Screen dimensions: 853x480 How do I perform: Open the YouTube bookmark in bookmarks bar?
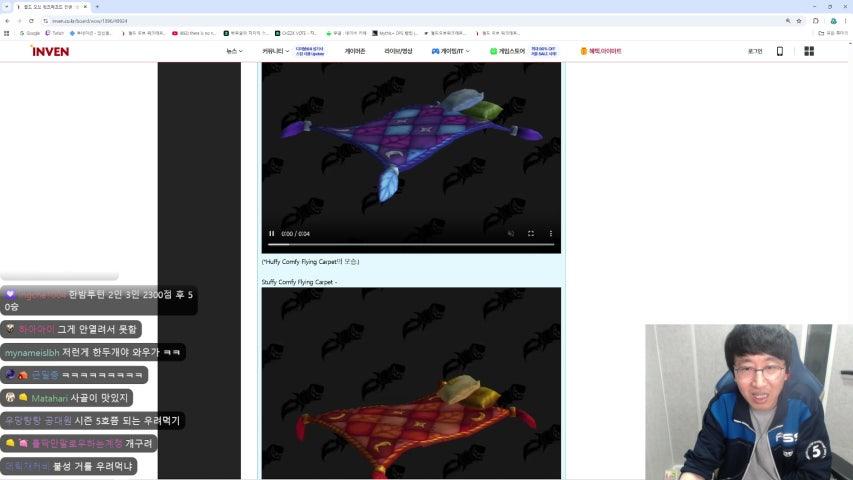tap(194, 33)
